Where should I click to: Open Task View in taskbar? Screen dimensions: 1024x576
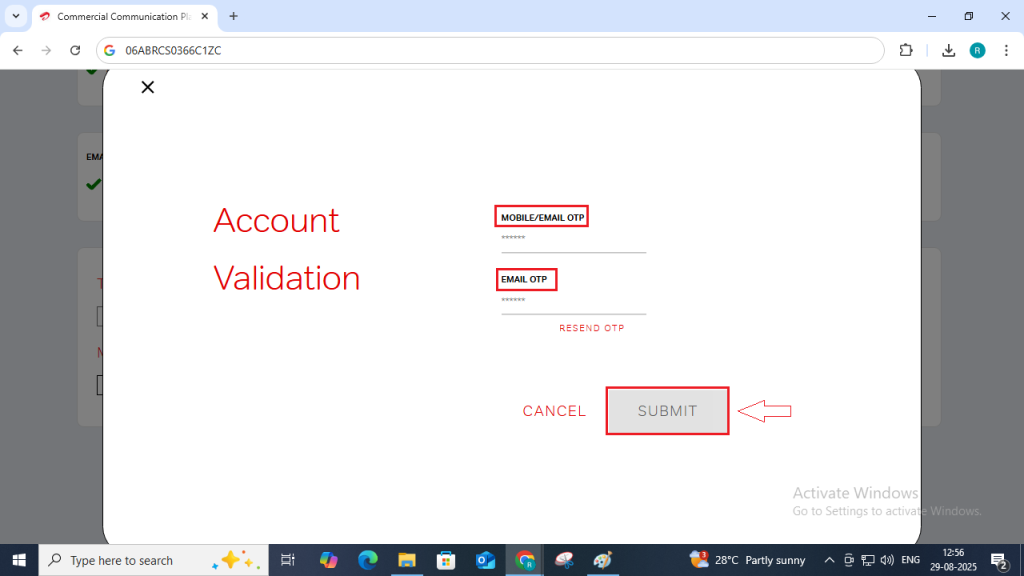[x=287, y=560]
